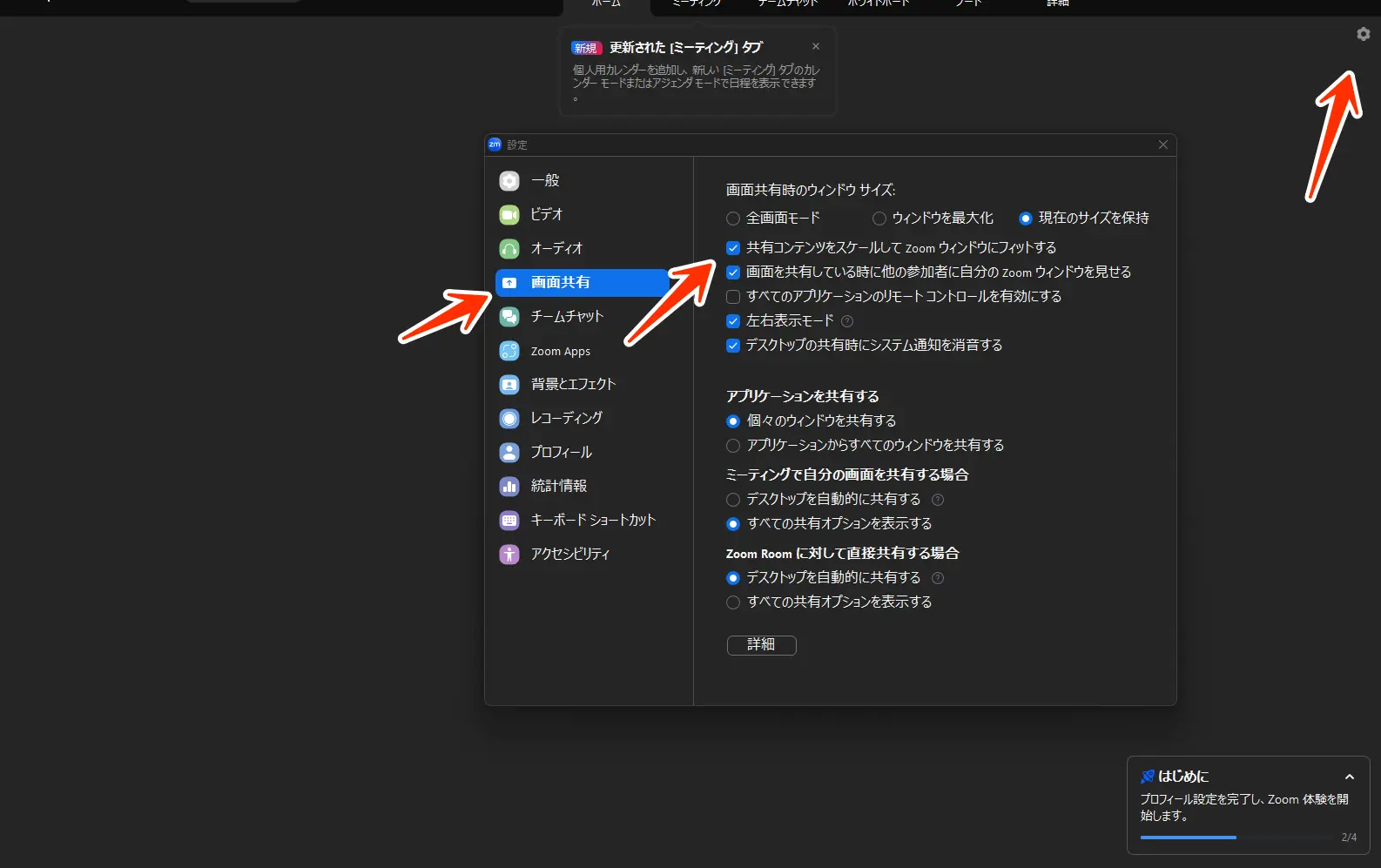
Task: Open 一般 settings in the sidebar
Action: 582,180
